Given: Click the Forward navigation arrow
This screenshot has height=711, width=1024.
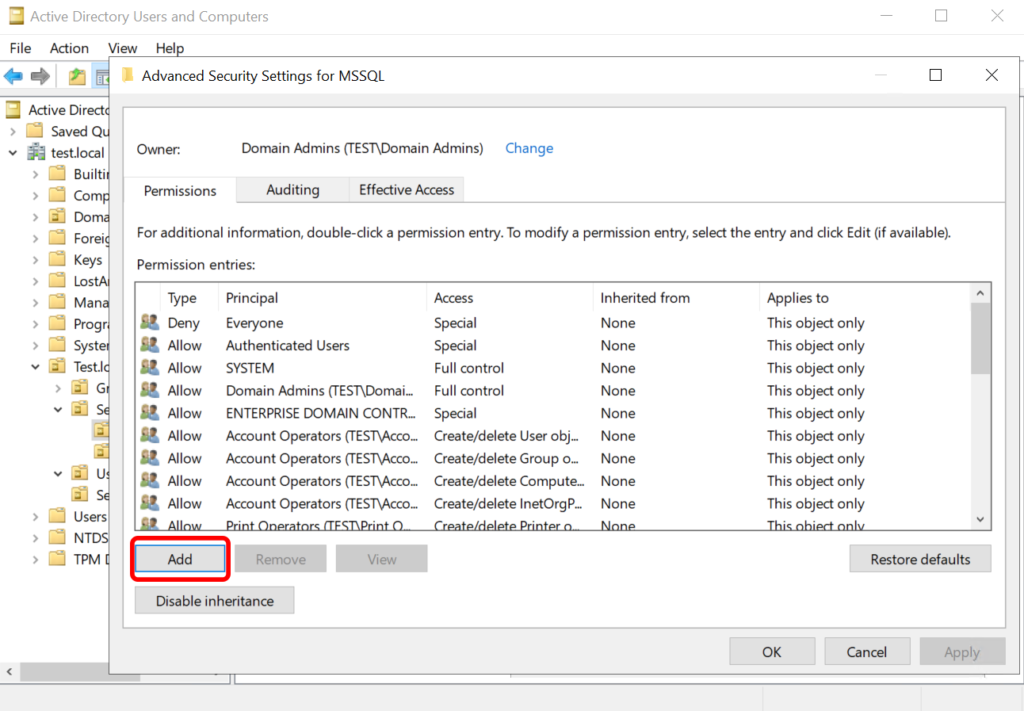Looking at the screenshot, I should pos(40,75).
